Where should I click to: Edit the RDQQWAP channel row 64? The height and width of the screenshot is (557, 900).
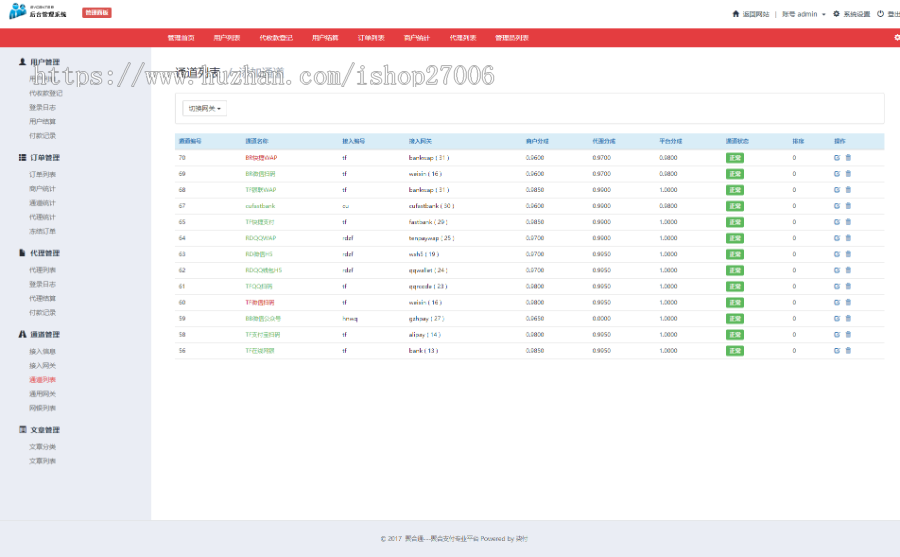(837, 238)
